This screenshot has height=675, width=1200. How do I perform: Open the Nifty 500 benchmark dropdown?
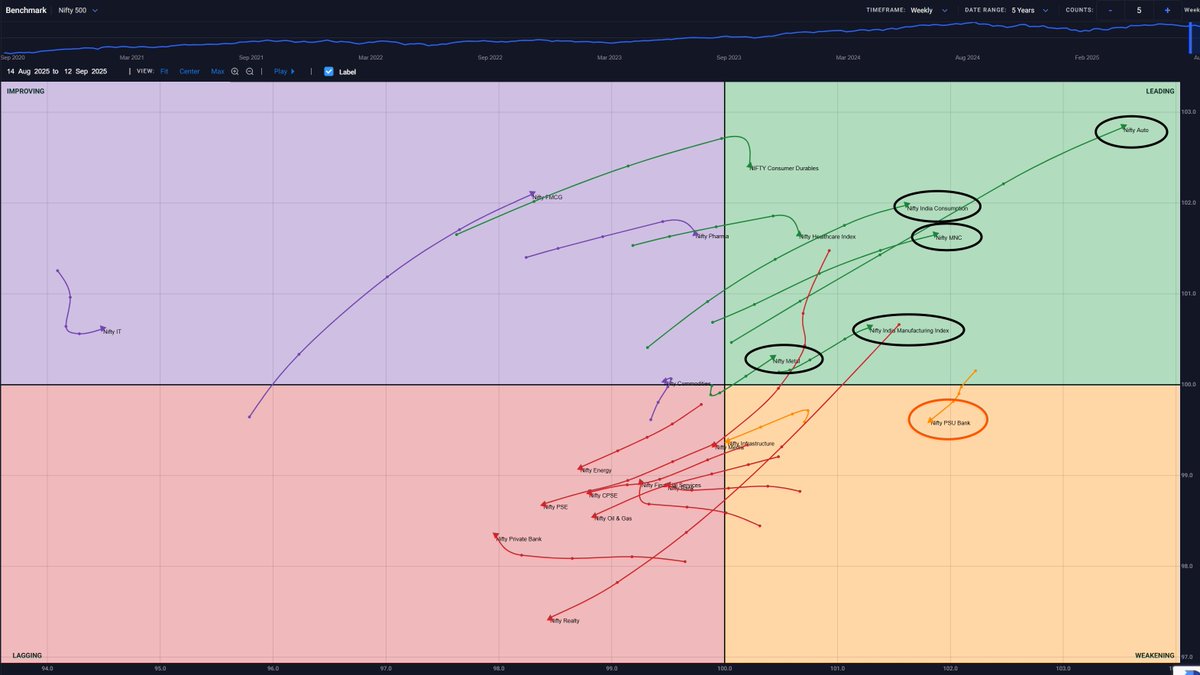tap(78, 10)
